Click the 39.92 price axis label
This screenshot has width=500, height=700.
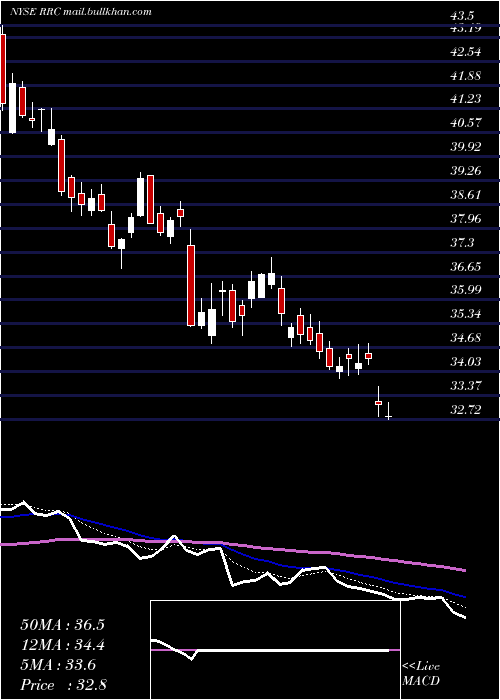pos(467,147)
